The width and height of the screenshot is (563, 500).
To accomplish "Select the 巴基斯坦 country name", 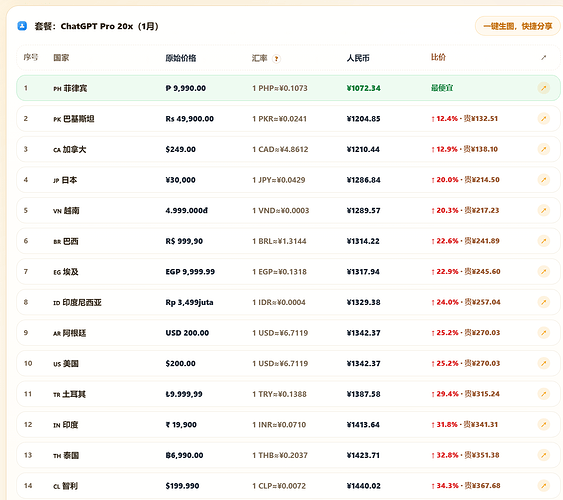I will pyautogui.click(x=79, y=119).
